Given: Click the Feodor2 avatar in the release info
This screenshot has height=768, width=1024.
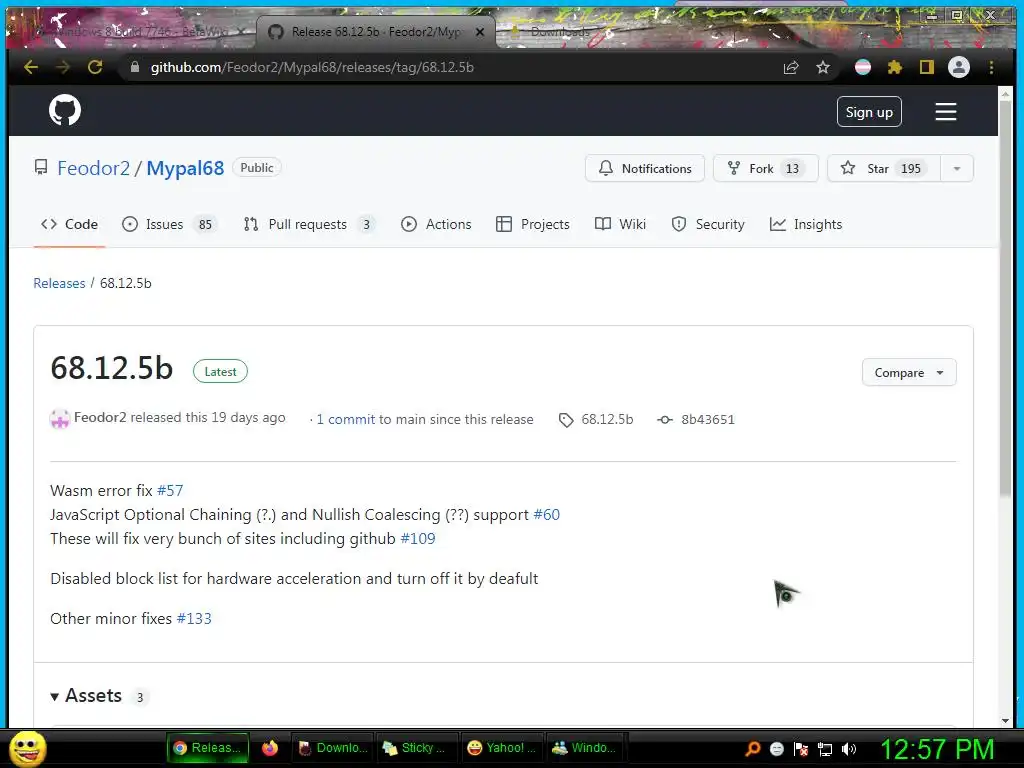Looking at the screenshot, I should point(59,419).
